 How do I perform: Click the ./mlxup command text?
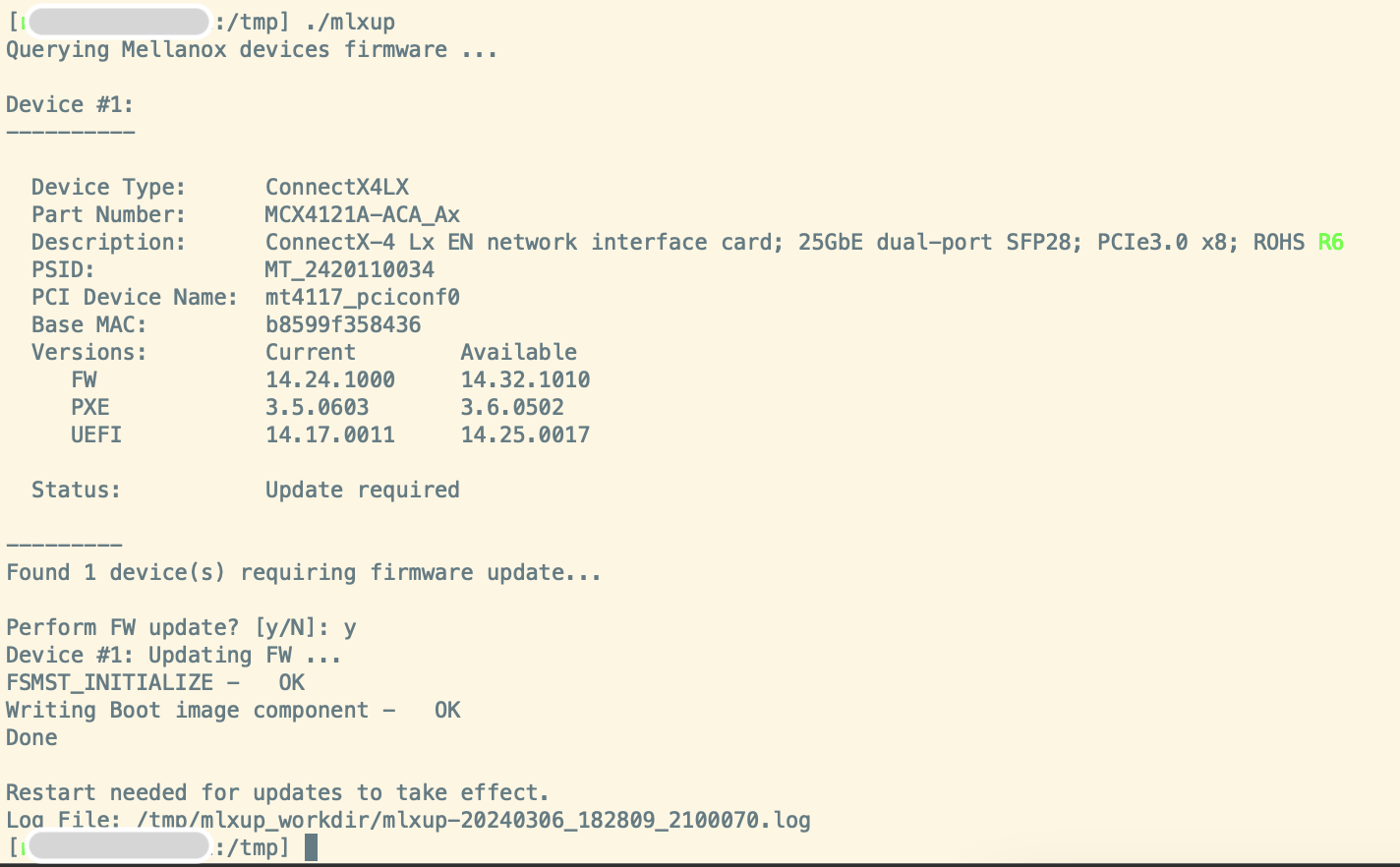point(350,22)
